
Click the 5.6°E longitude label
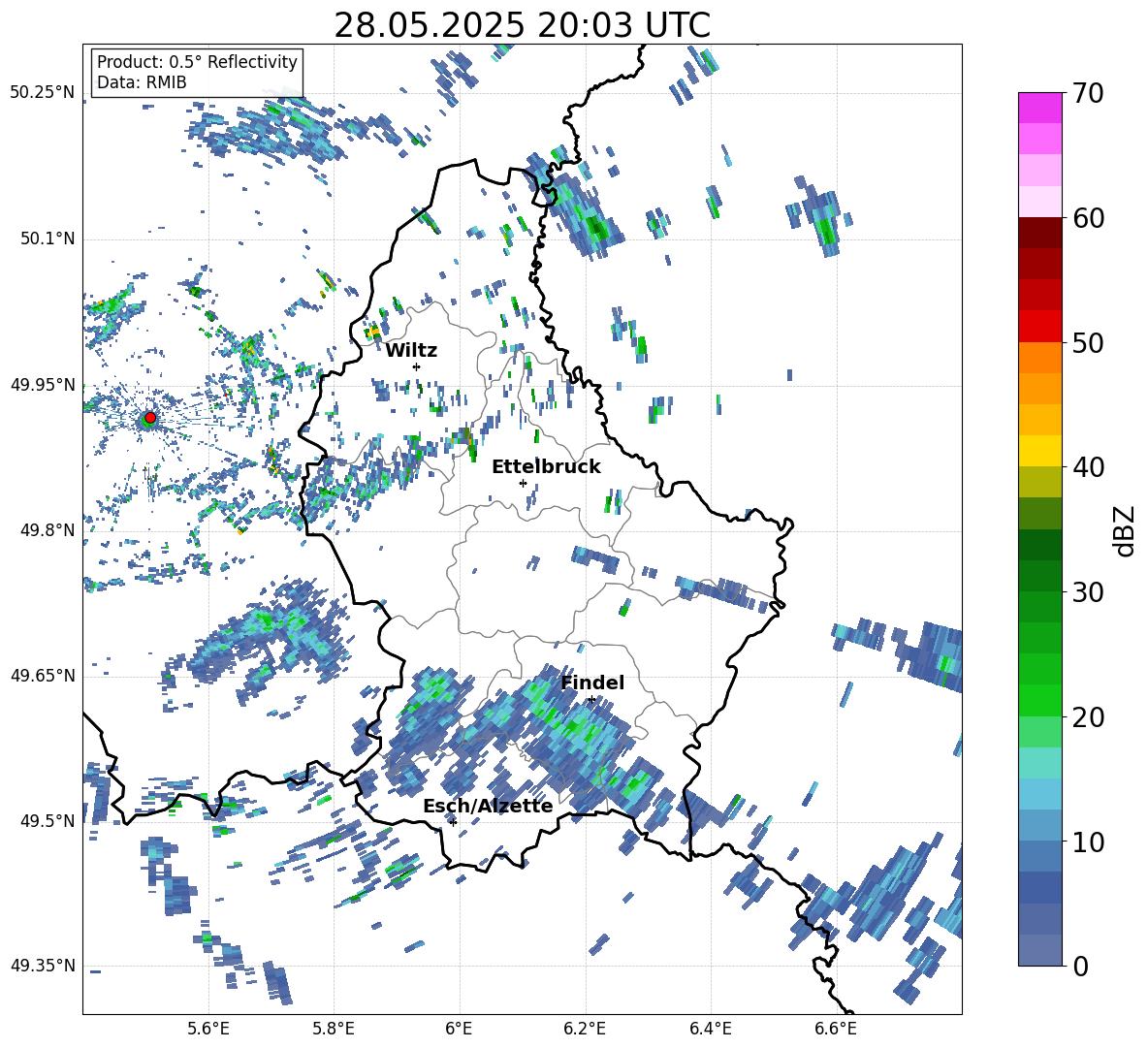click(208, 1029)
